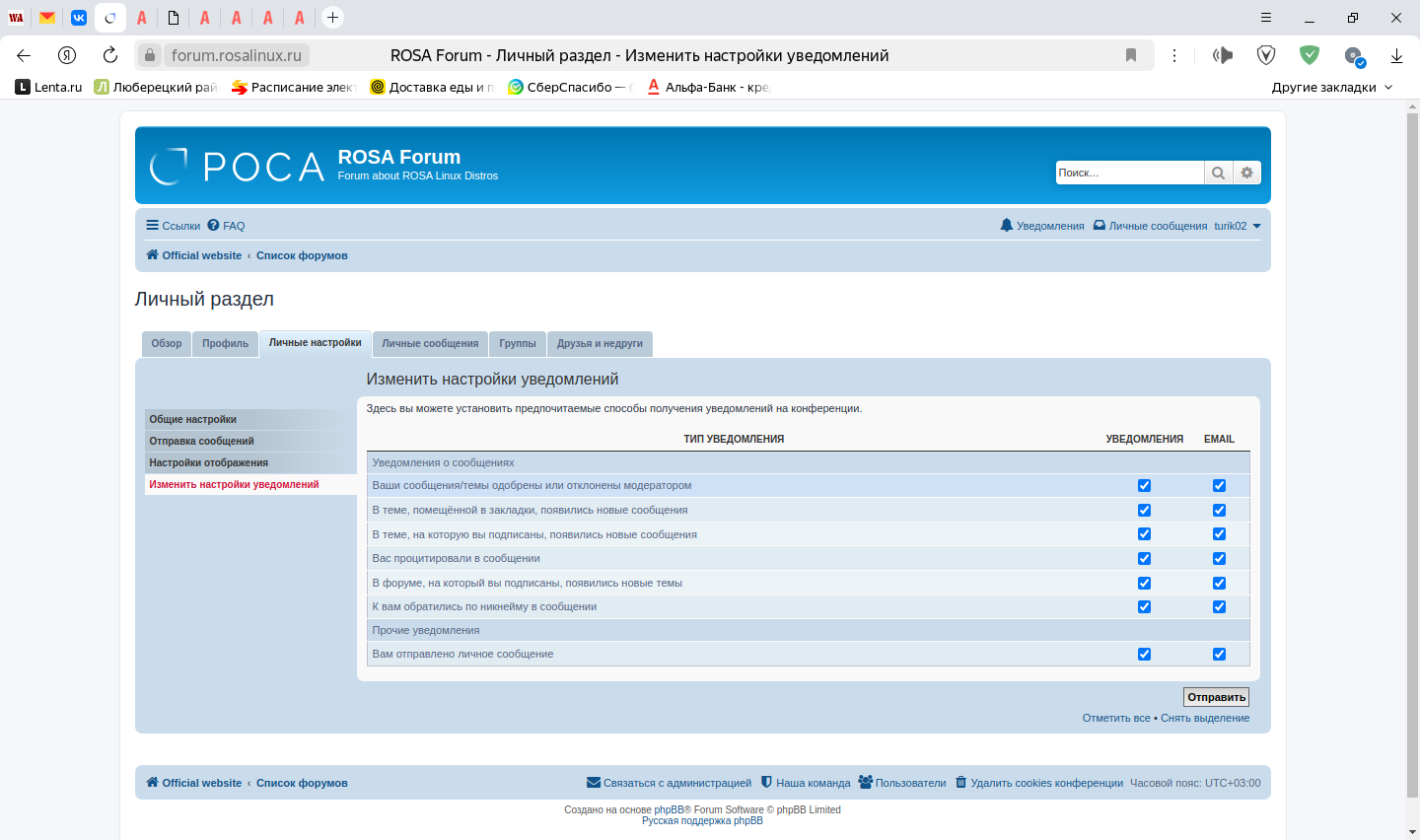Uncheck Уведомления for moderator approval row

click(1144, 485)
